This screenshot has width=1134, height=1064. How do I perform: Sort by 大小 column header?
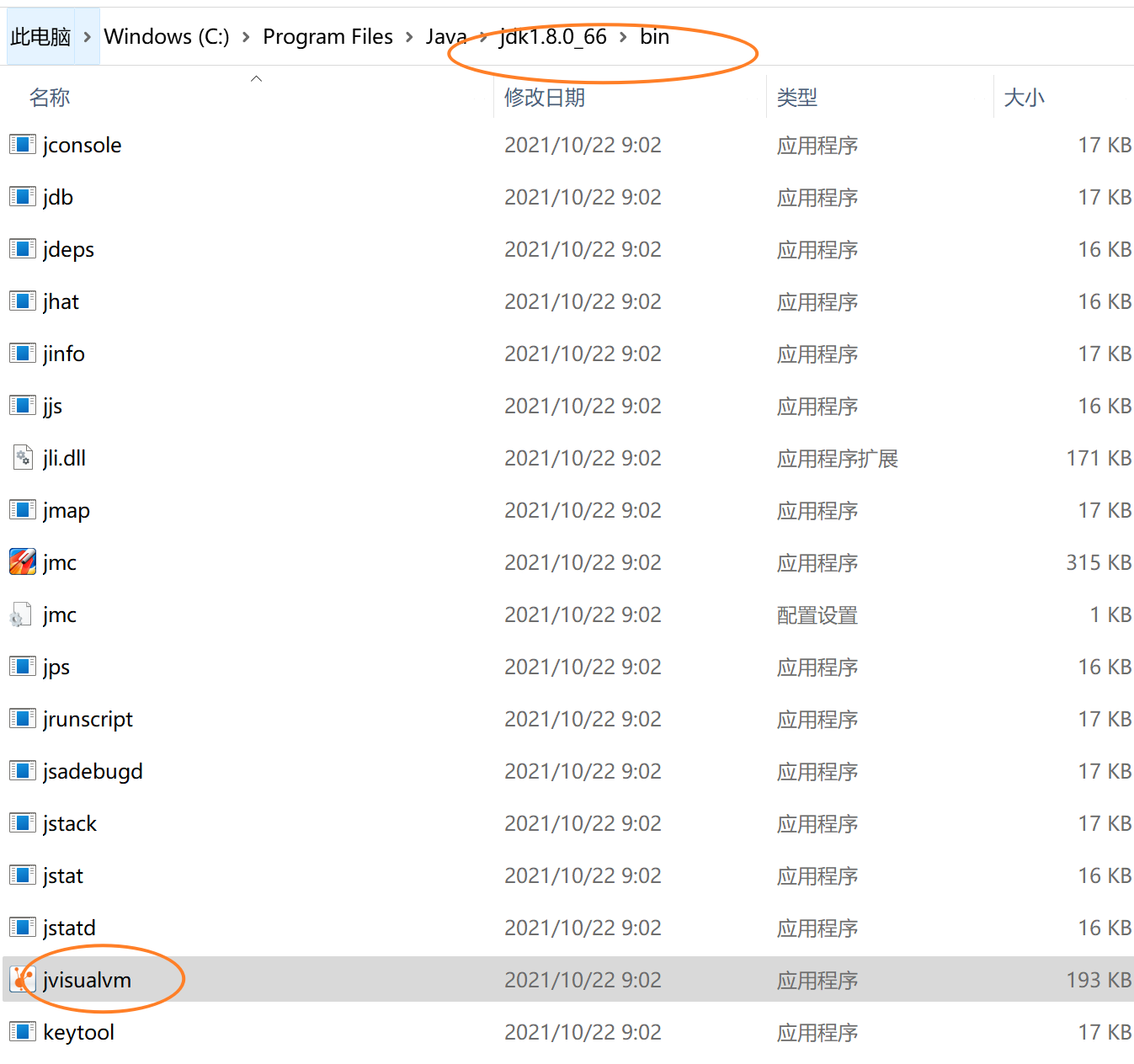point(1024,98)
